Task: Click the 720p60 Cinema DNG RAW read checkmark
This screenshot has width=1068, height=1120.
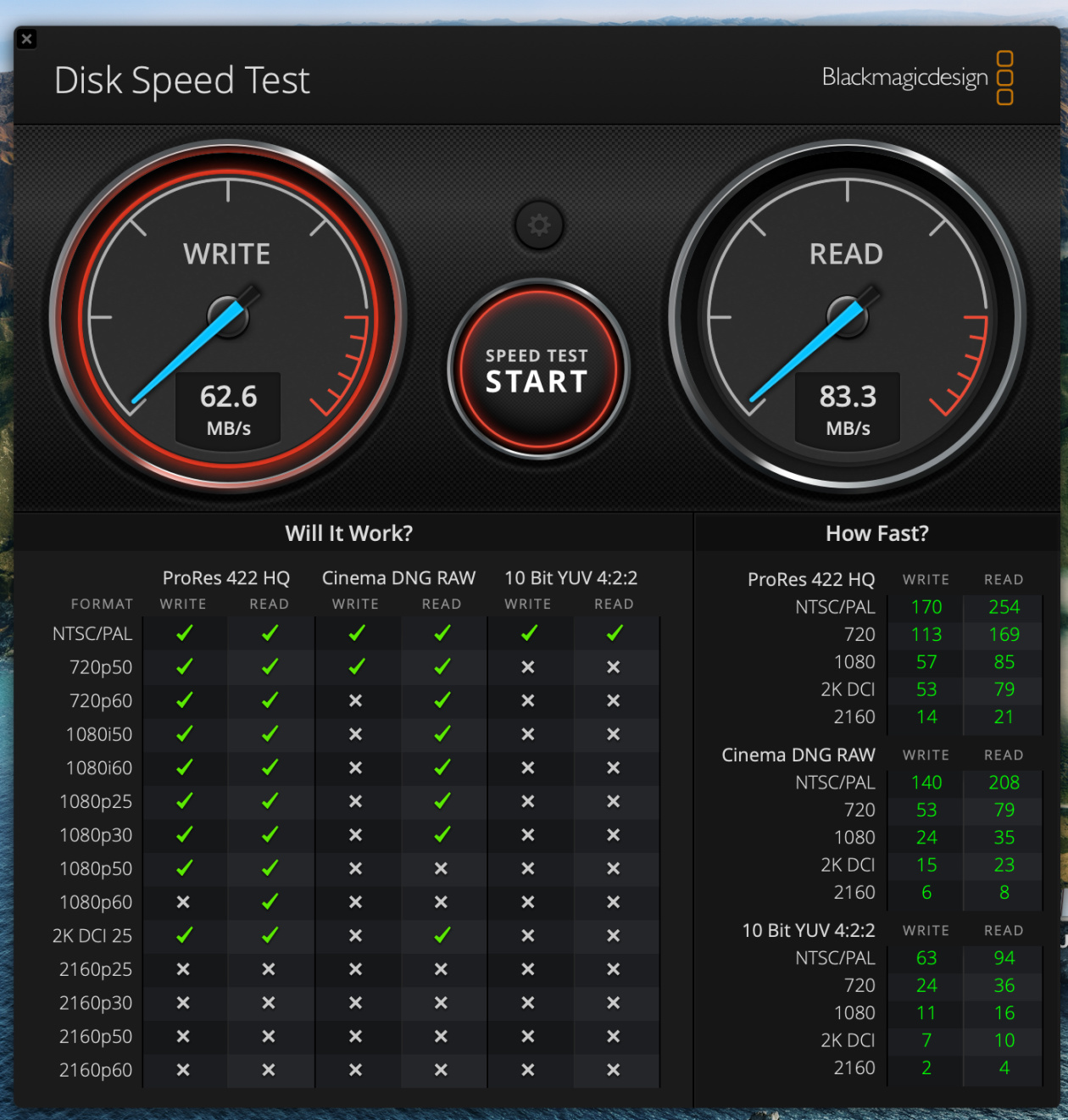Action: [442, 700]
